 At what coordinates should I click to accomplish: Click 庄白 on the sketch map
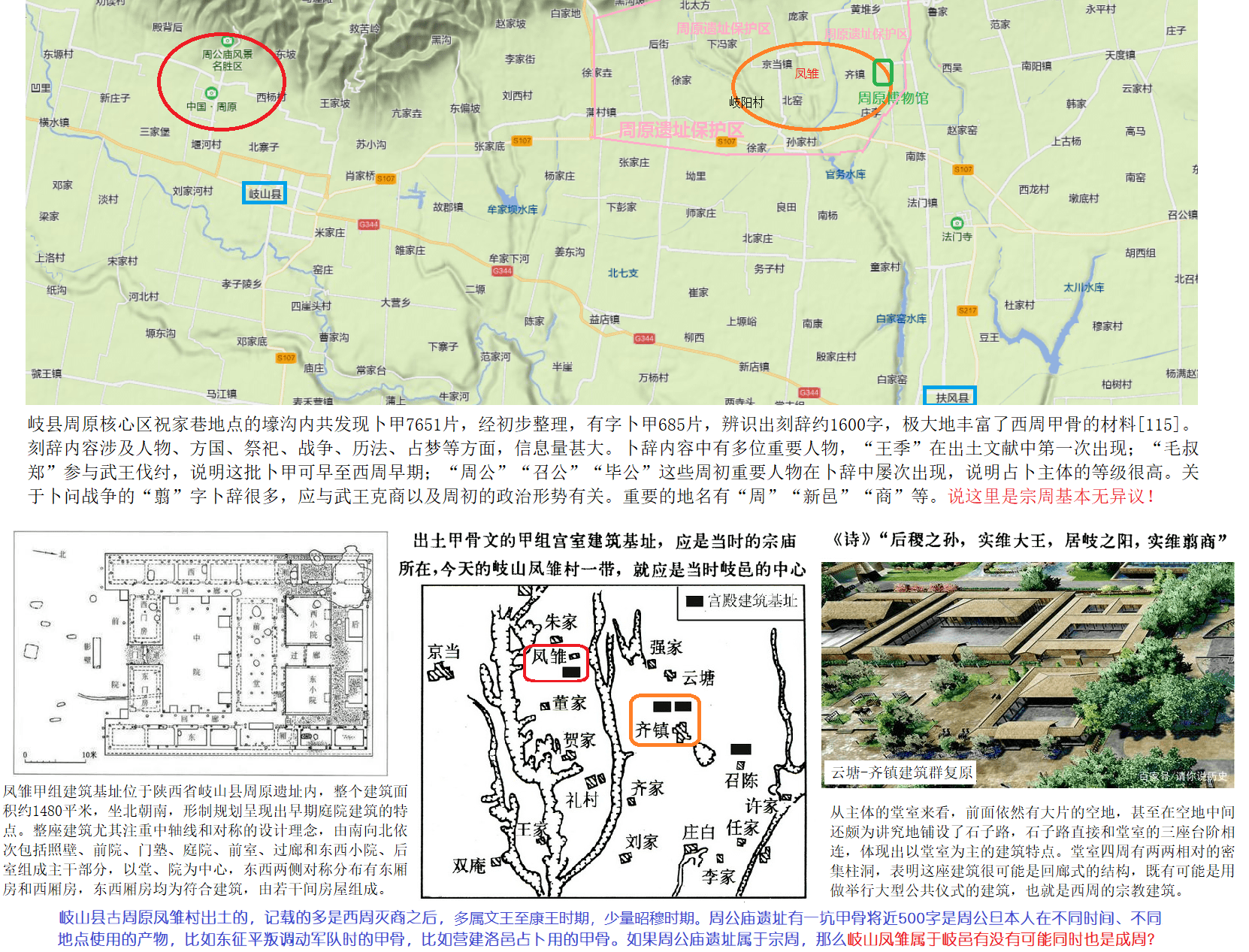coord(698,832)
